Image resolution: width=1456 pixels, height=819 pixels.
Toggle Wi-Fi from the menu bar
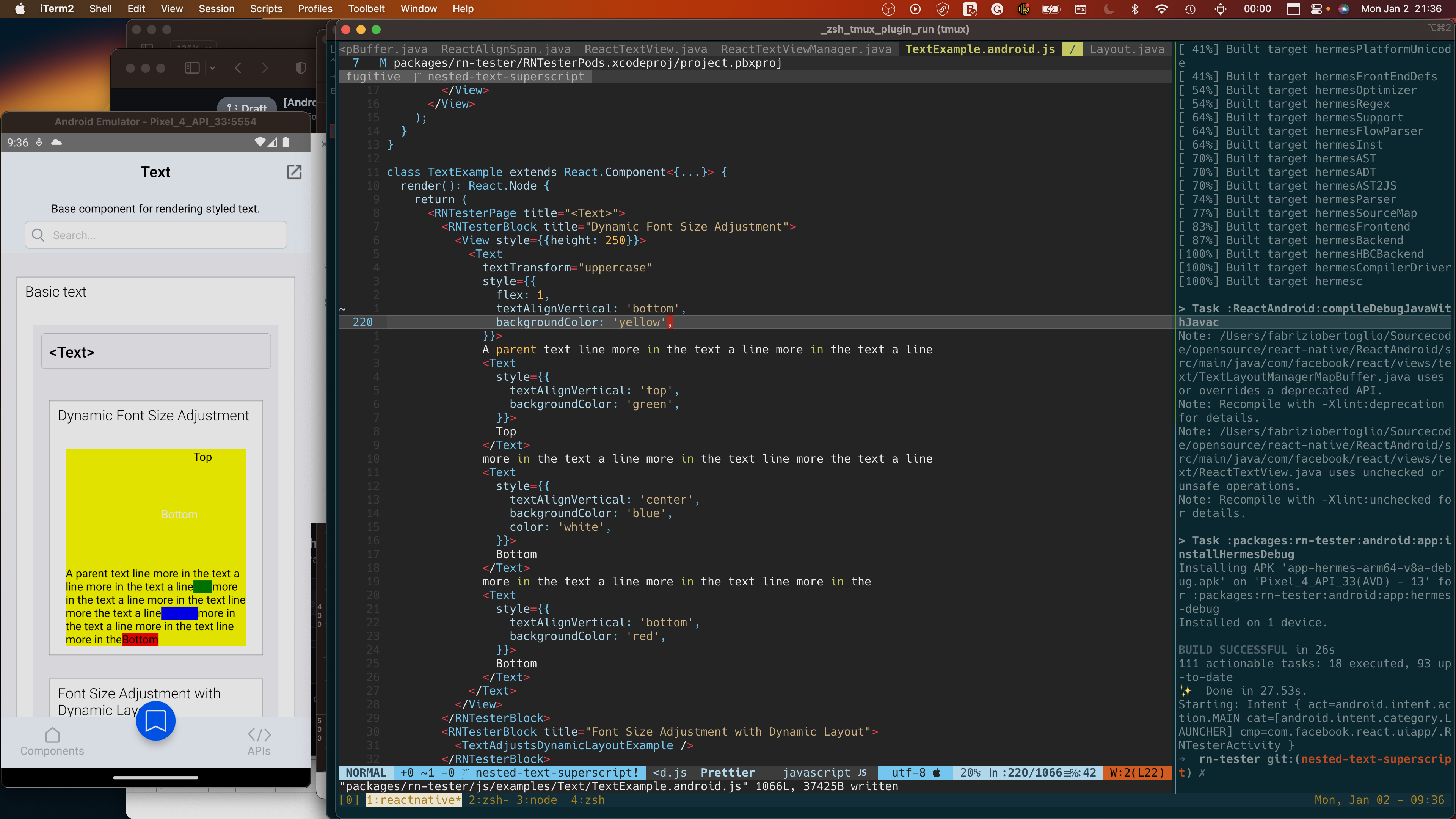[x=1161, y=9]
